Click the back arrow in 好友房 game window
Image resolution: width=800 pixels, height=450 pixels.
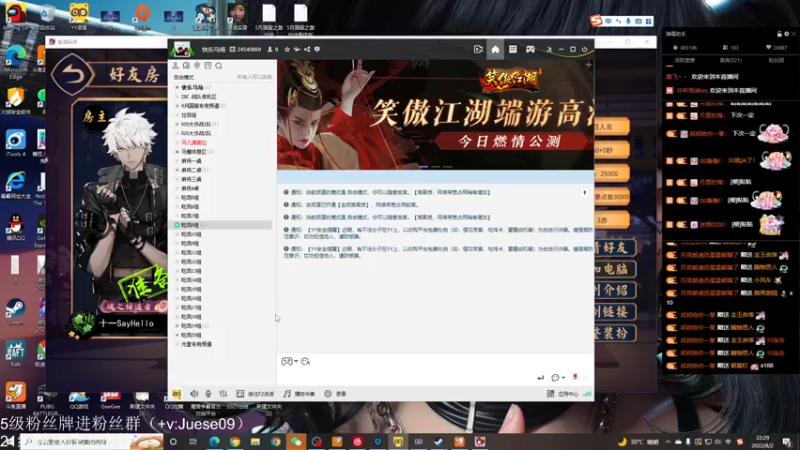coord(73,74)
